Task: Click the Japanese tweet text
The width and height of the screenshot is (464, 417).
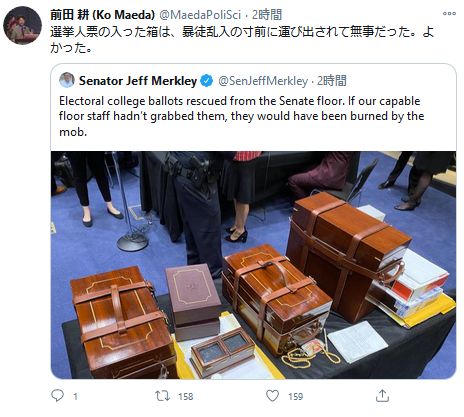Action: 242,40
